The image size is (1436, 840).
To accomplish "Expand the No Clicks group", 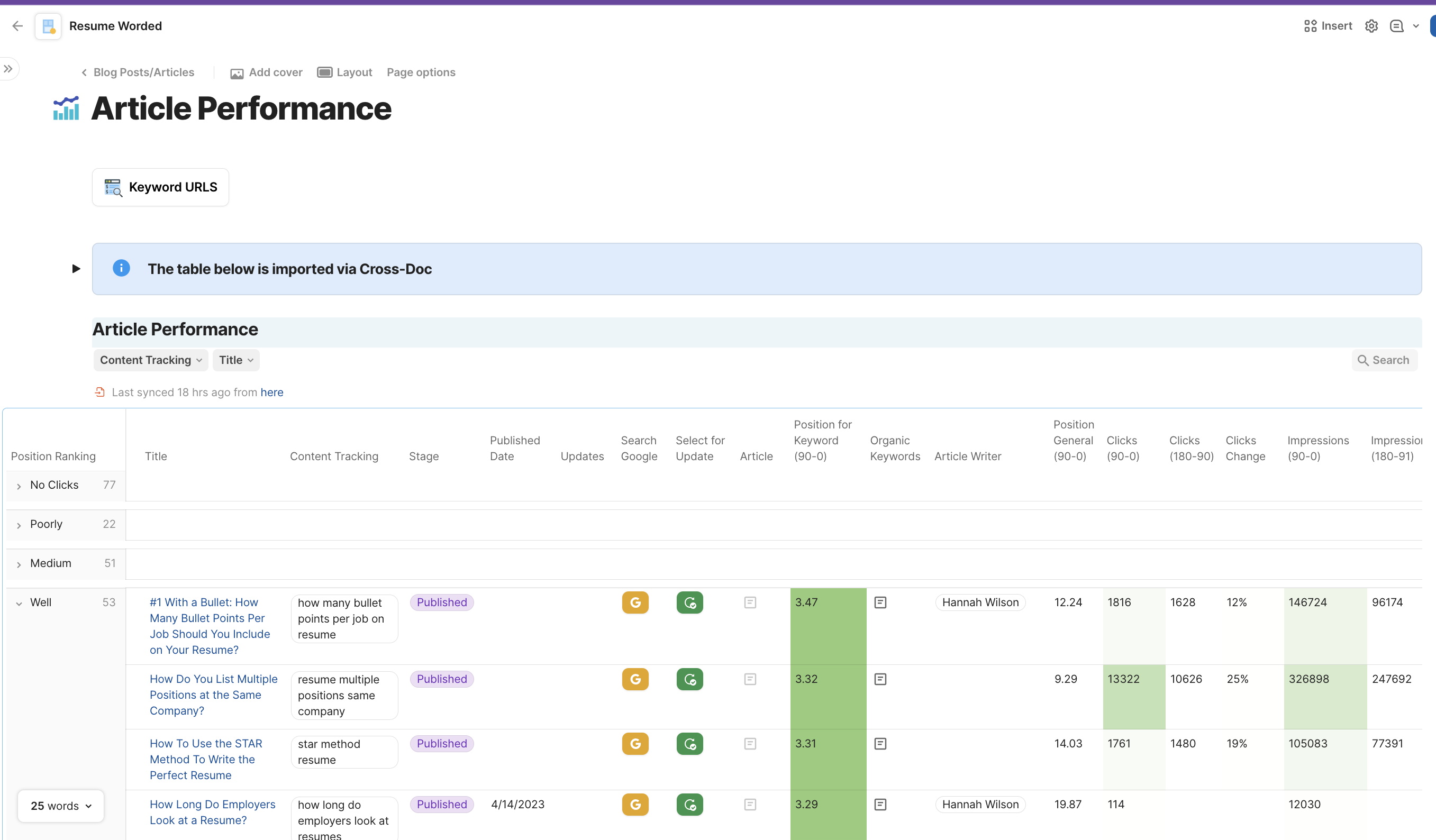I will tap(19, 486).
